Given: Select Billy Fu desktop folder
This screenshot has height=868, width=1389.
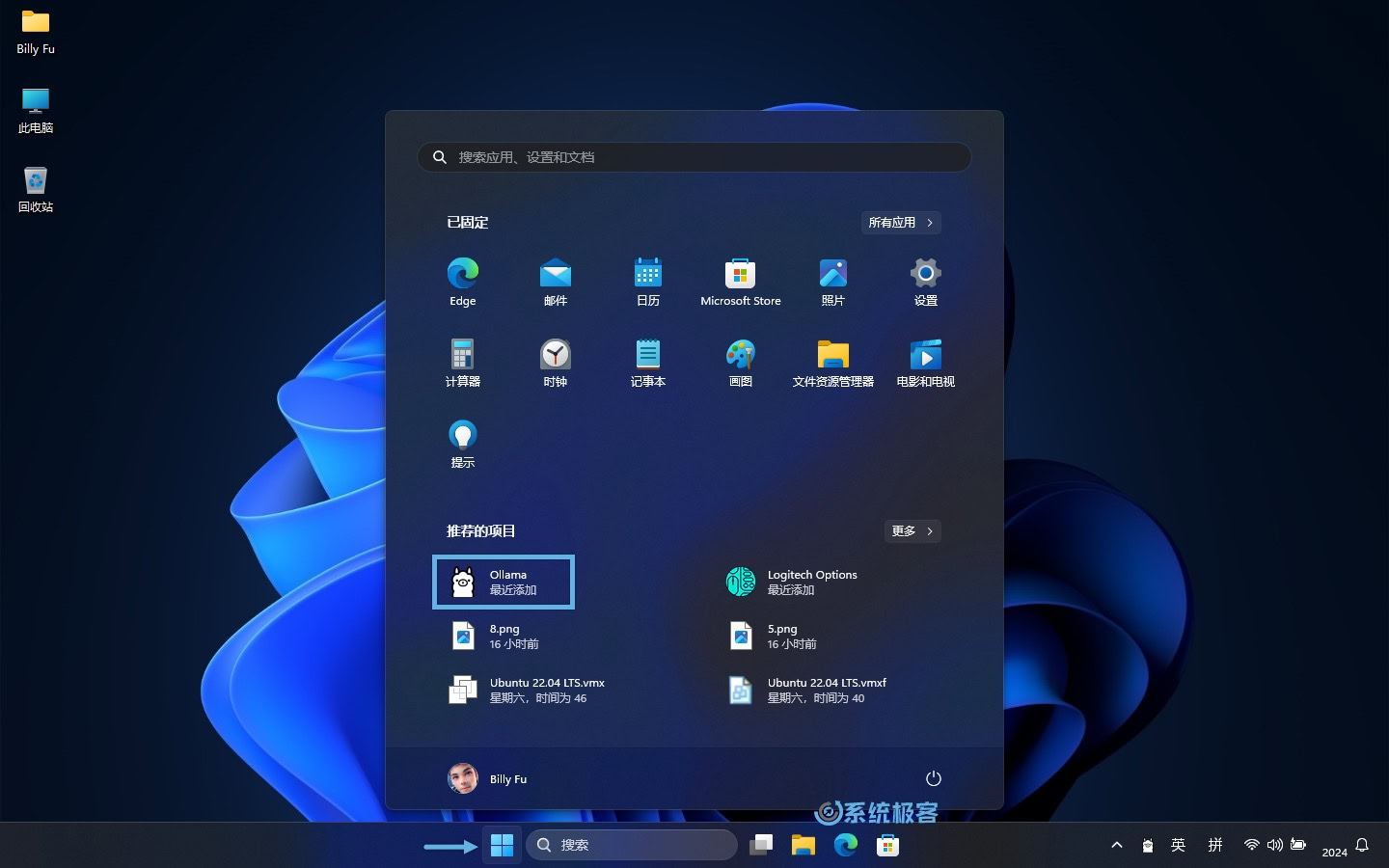Looking at the screenshot, I should coord(36,32).
